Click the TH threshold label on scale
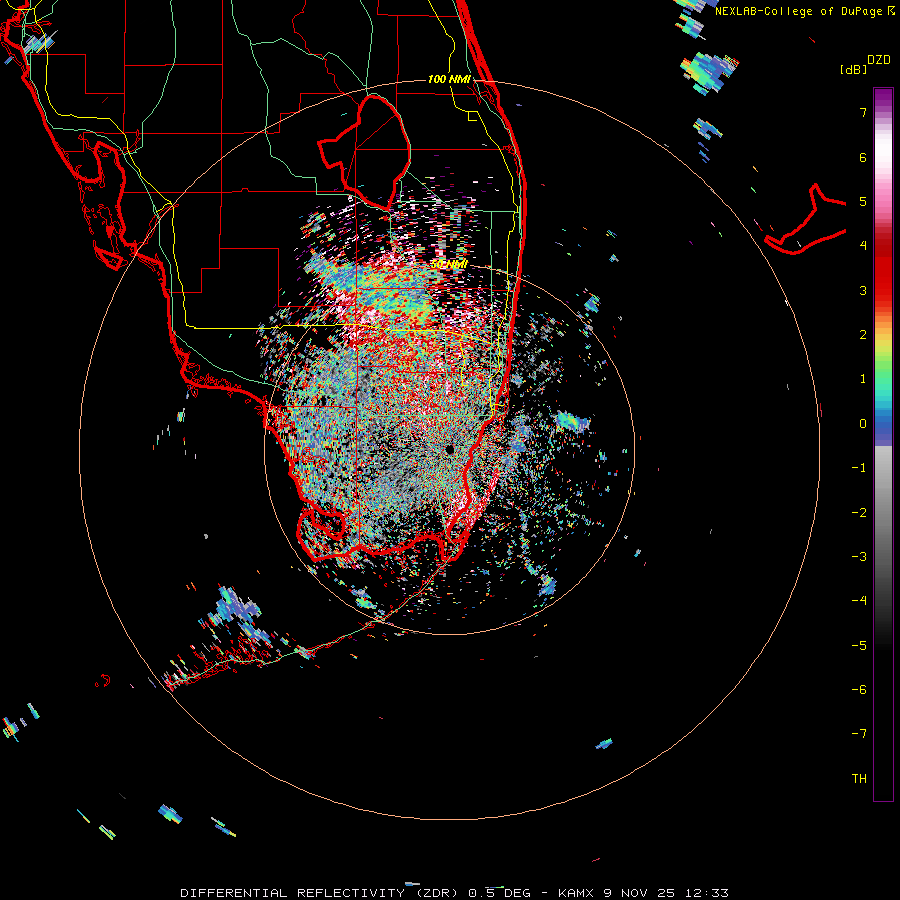The image size is (900, 900). point(859,778)
